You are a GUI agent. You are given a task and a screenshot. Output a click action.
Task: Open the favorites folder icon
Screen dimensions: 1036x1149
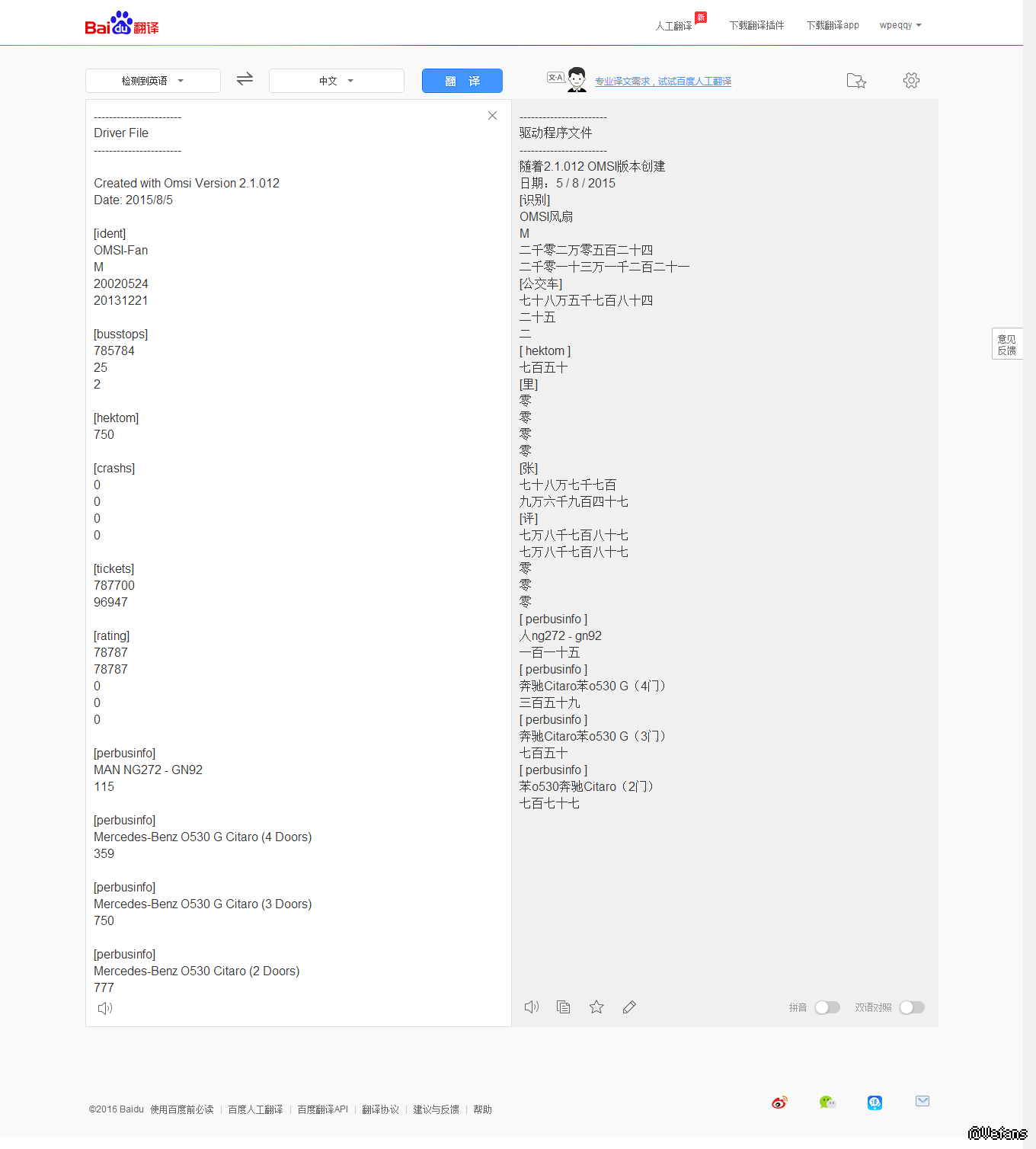856,81
